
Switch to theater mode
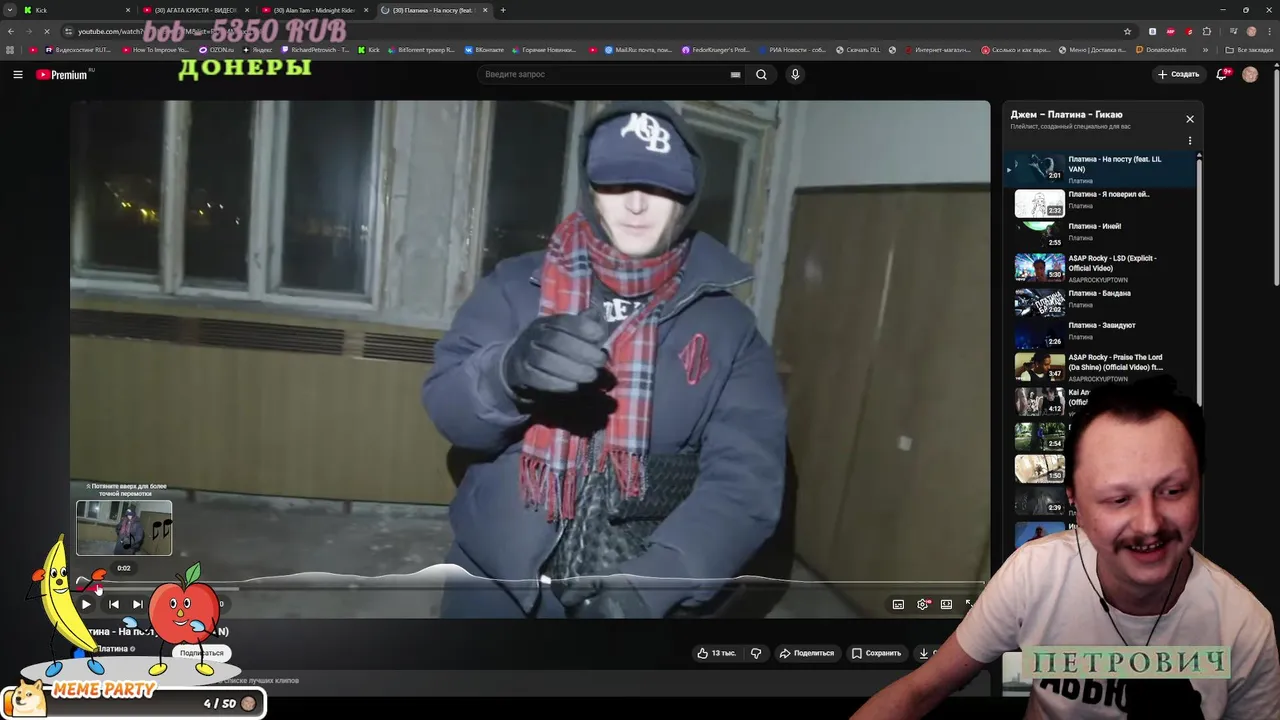click(946, 604)
